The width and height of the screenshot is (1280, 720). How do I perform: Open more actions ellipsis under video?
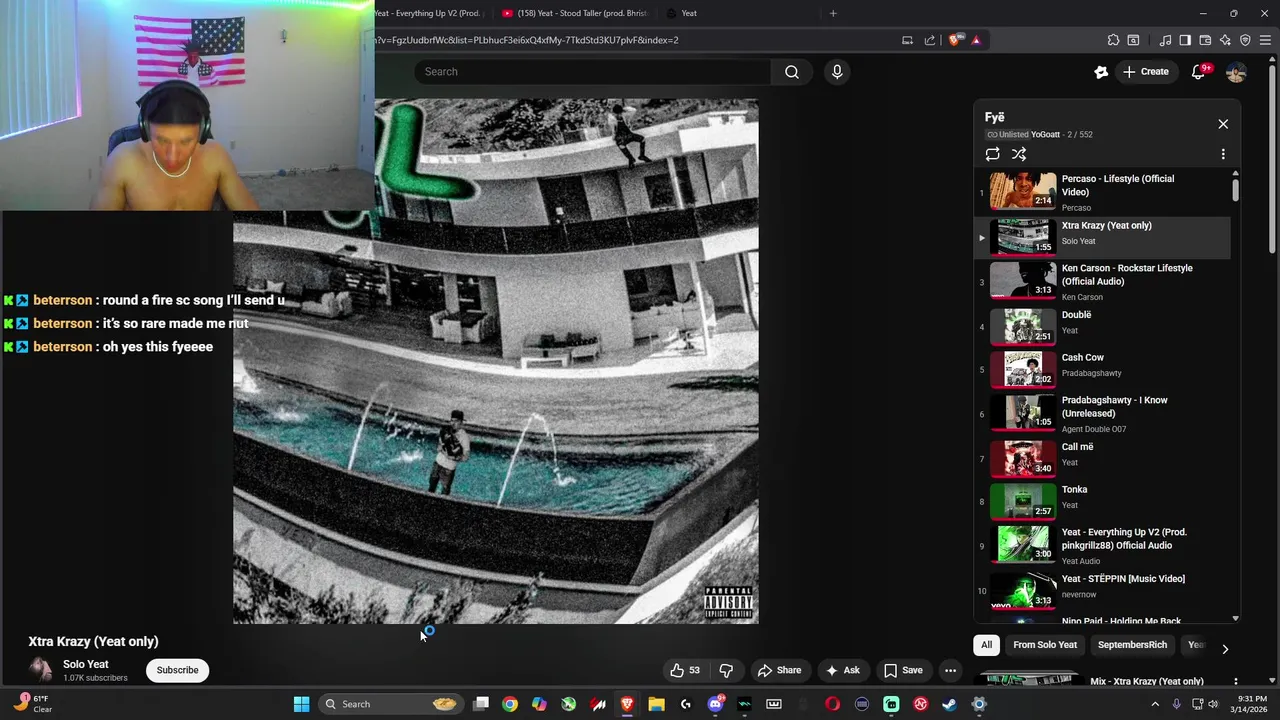coord(951,670)
